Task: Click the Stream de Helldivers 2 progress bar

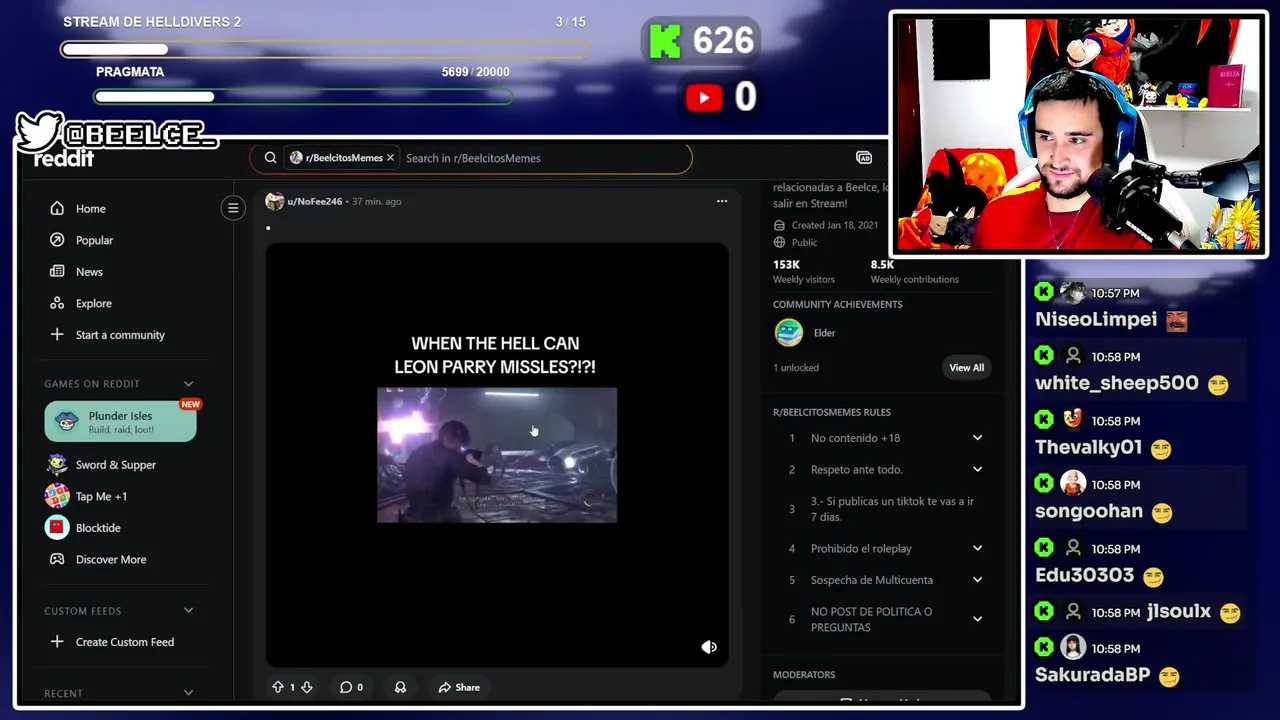Action: (325, 49)
